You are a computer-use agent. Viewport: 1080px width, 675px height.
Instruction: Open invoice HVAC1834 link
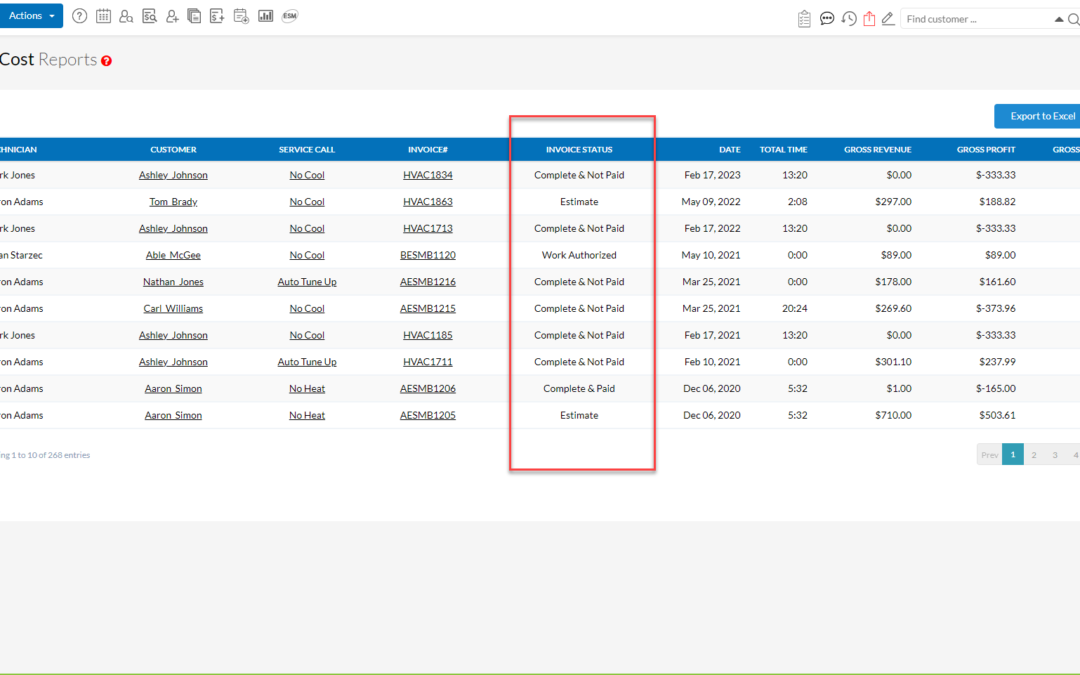point(428,174)
